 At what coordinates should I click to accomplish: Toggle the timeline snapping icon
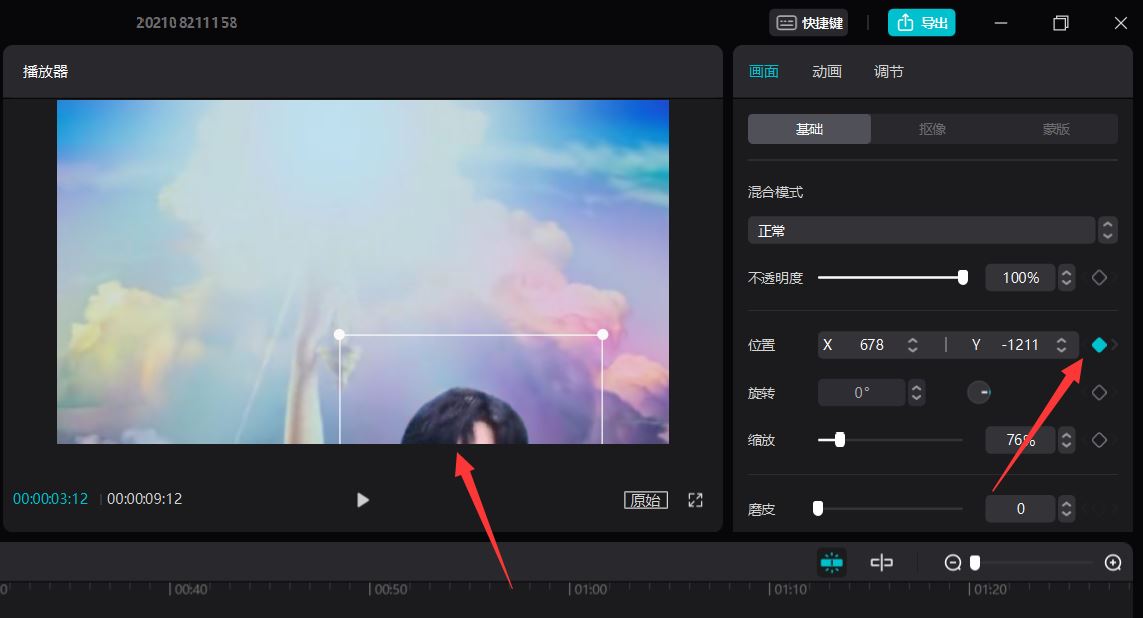click(832, 563)
